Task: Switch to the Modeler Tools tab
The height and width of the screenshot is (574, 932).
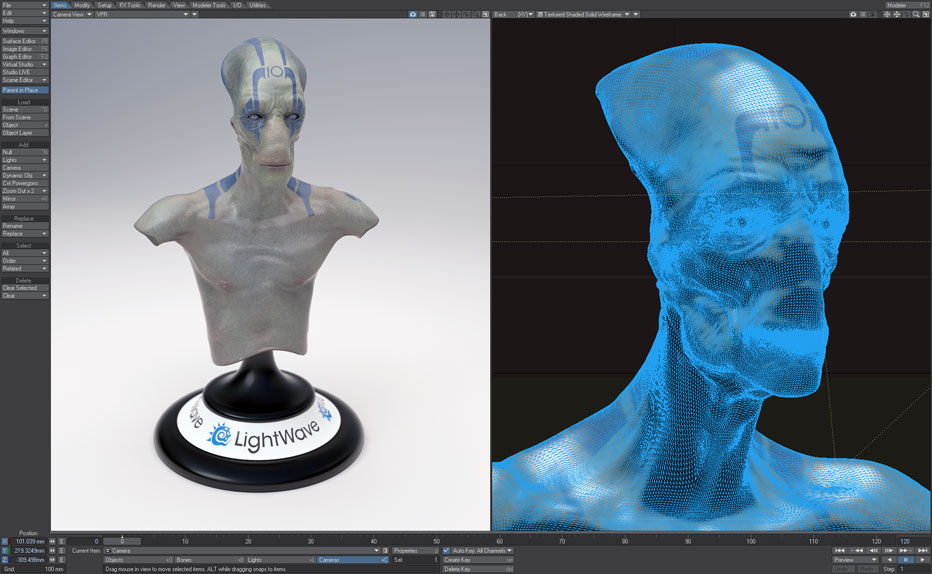Action: click(x=209, y=5)
